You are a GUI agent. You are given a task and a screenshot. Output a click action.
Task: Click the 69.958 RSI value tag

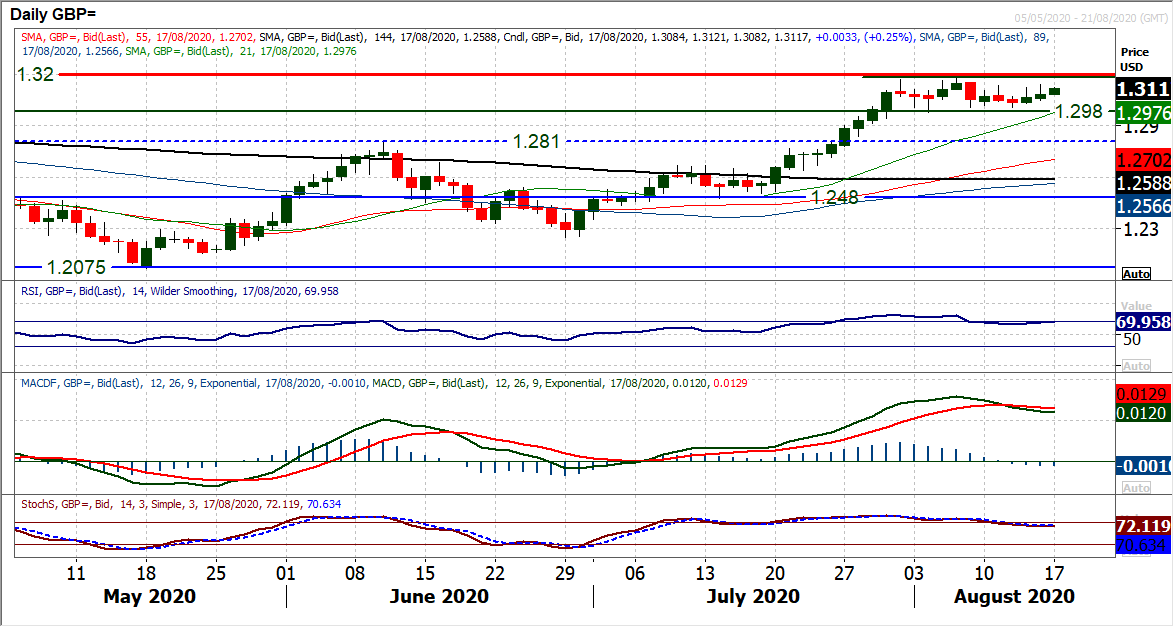click(x=1144, y=323)
